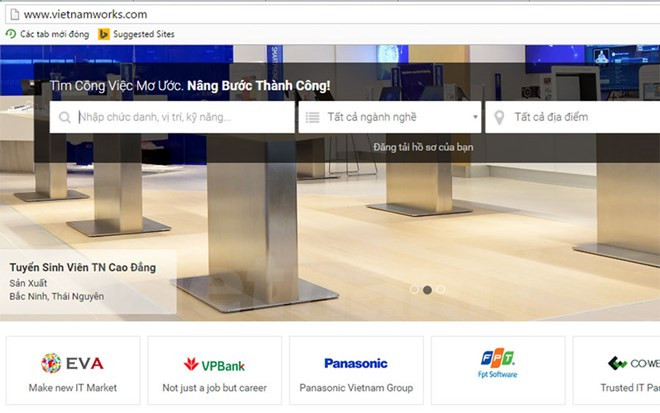Viewport: 660px width, 413px height.
Task: Open the Các tab mới đóng bookmark
Action: [47, 34]
